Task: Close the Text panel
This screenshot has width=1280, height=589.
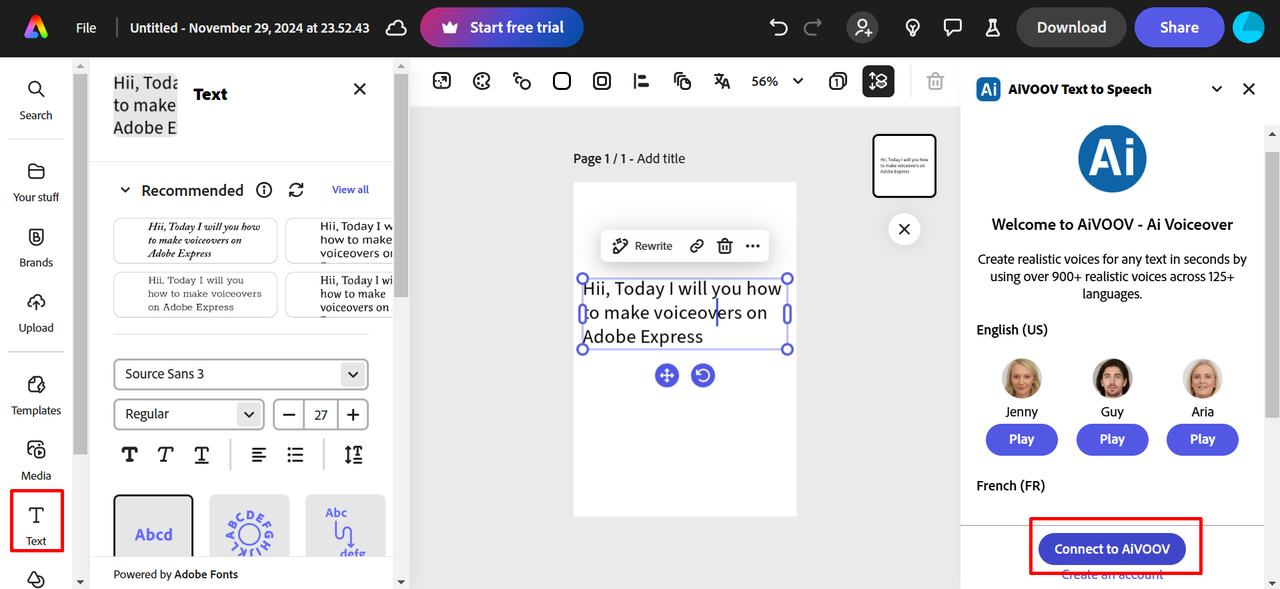Action: point(360,89)
